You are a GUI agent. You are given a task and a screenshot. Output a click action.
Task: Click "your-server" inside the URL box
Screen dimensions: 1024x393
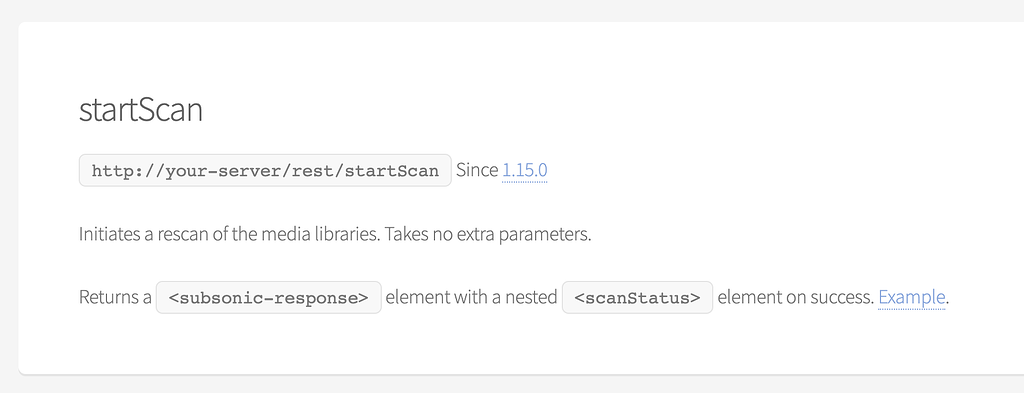pyautogui.click(x=208, y=172)
